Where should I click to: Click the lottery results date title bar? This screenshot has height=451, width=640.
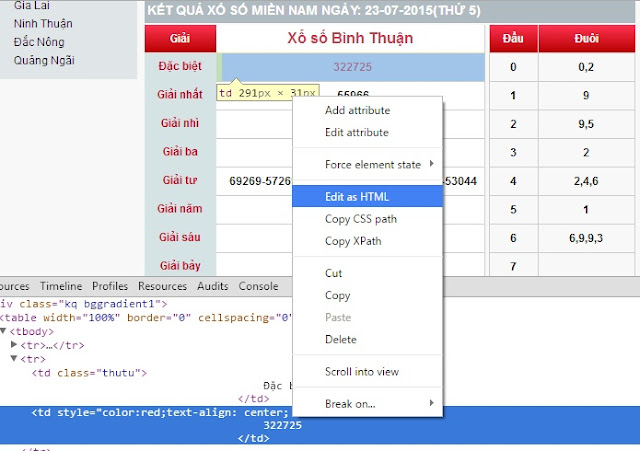point(390,10)
